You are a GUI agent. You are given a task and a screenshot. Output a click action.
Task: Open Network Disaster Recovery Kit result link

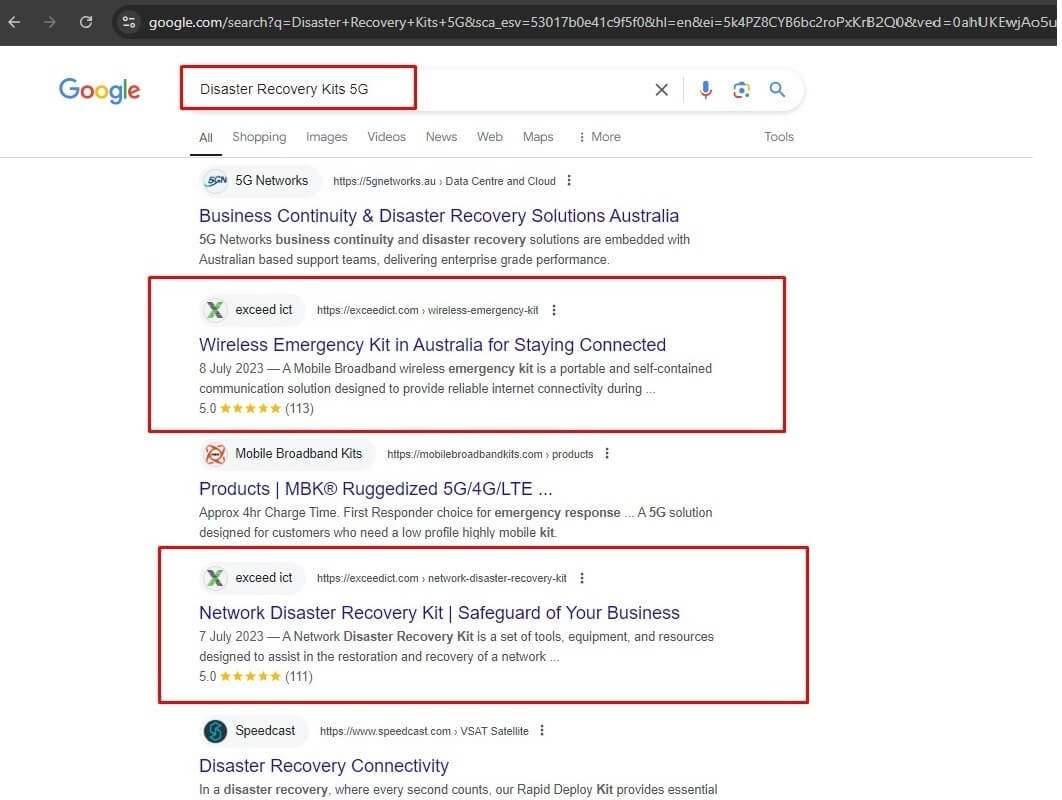pyautogui.click(x=439, y=613)
